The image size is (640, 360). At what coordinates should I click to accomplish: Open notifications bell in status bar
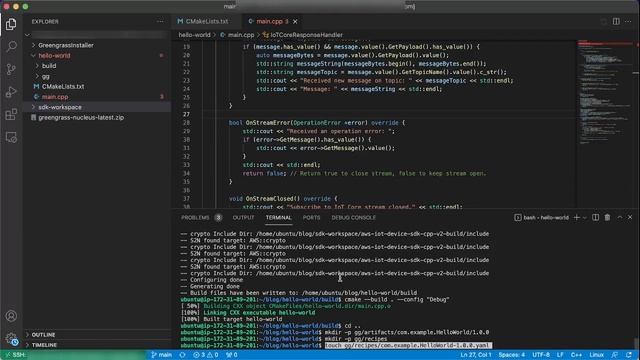click(x=629, y=355)
